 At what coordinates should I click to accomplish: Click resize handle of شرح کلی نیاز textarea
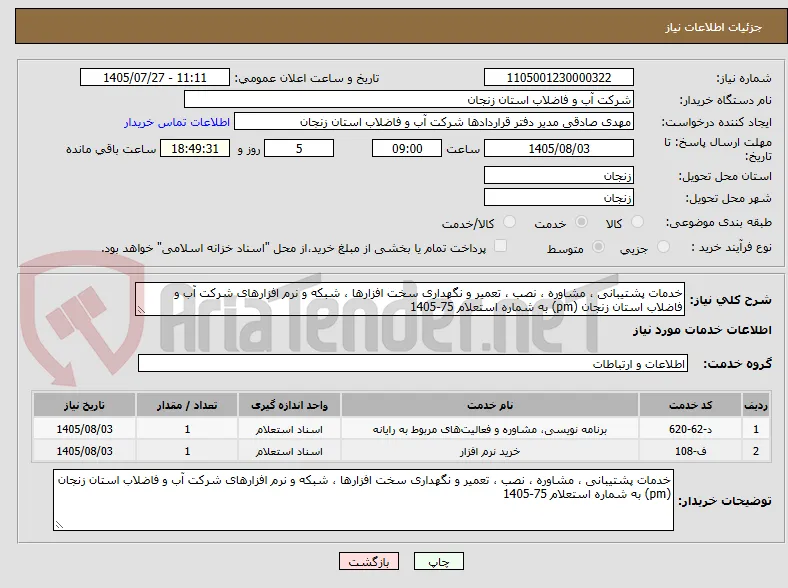[141, 310]
